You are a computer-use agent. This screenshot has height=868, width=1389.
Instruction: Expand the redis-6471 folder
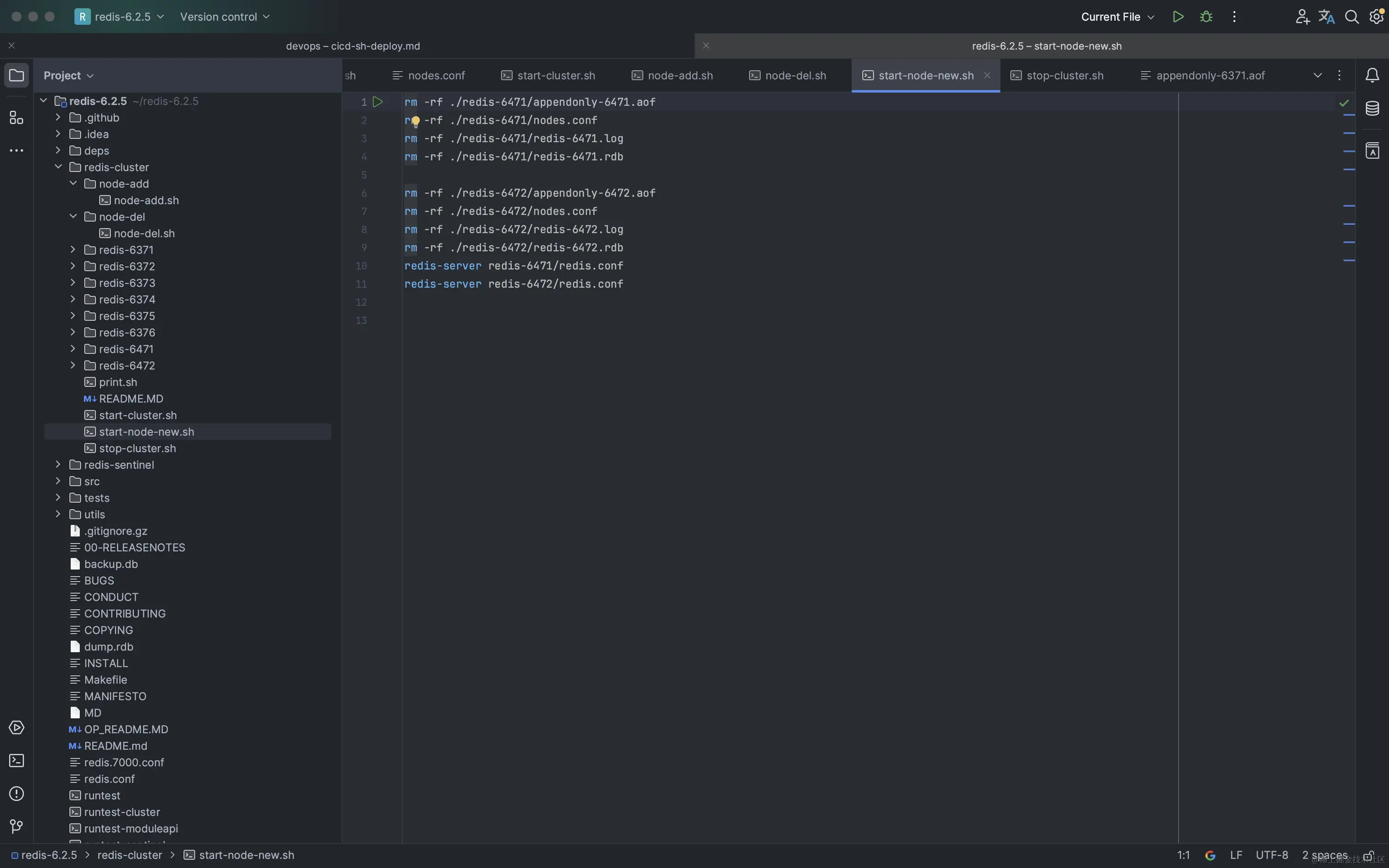tap(73, 349)
